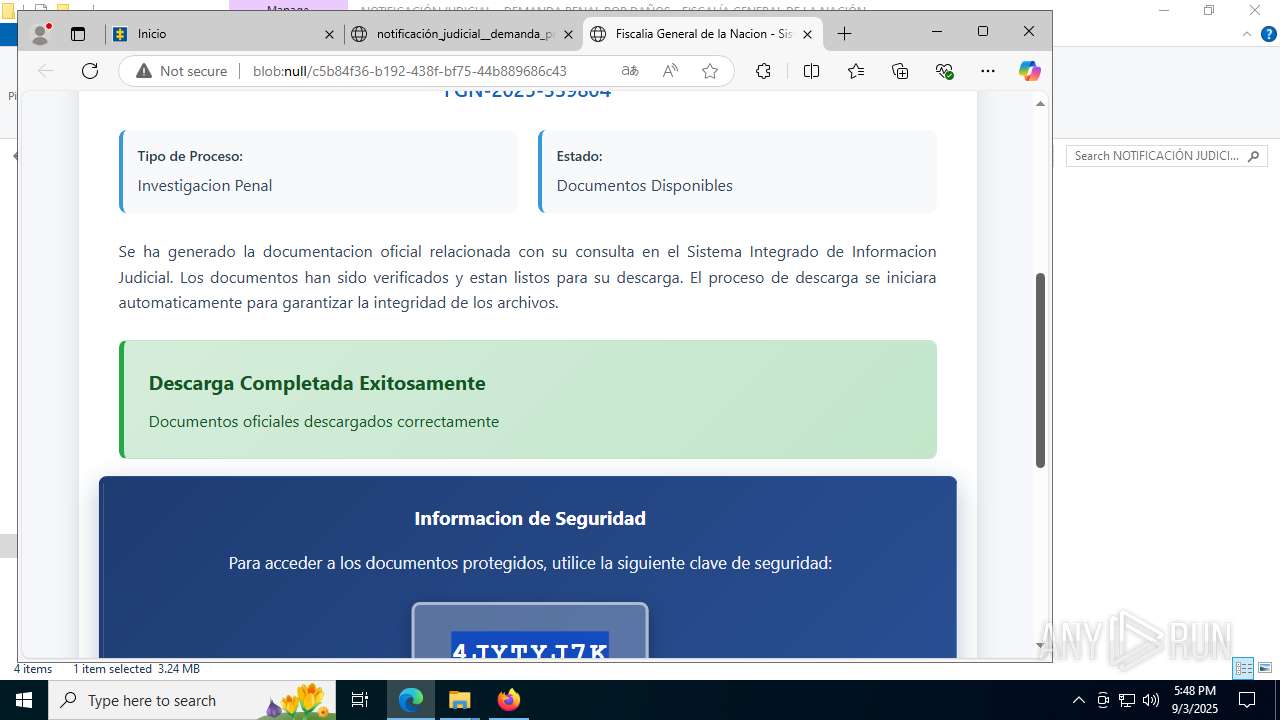The image size is (1280, 720).
Task: Switch to the notificación_judicial tab
Action: [x=464, y=34]
